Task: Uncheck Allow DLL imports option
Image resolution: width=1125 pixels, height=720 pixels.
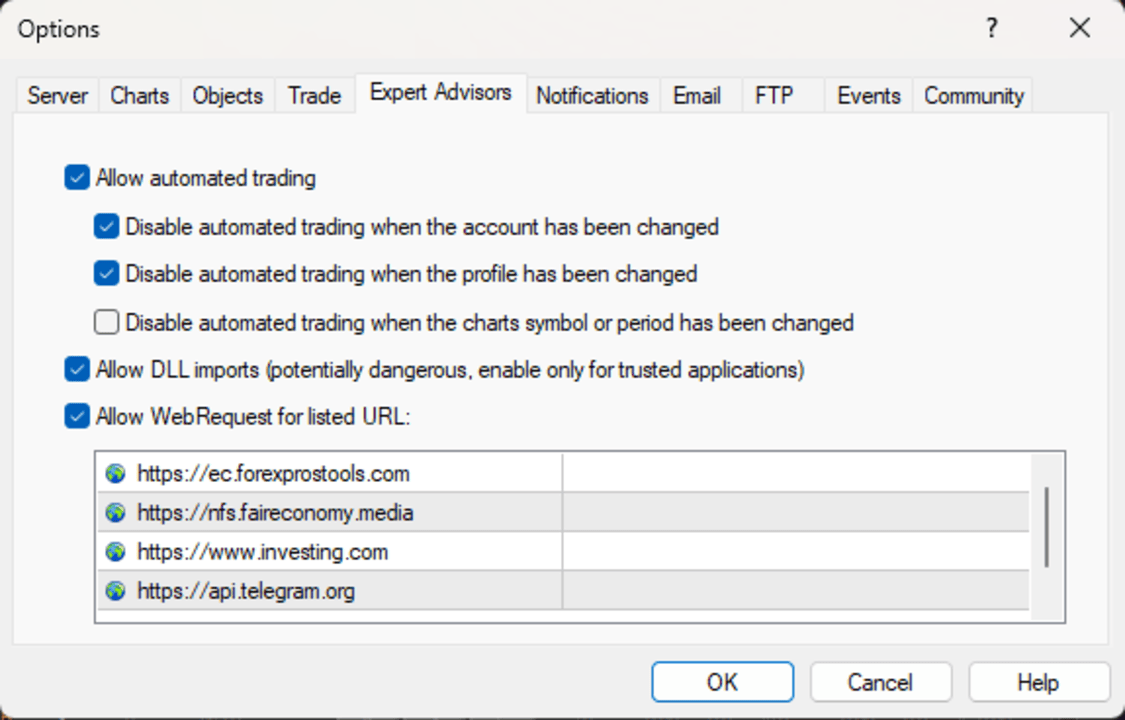Action: tap(77, 370)
